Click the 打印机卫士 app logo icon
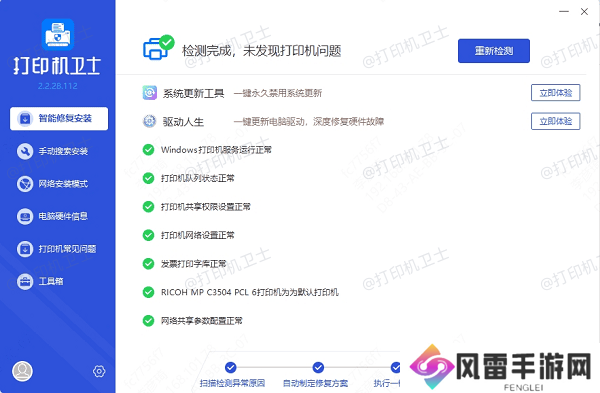 (x=57, y=35)
